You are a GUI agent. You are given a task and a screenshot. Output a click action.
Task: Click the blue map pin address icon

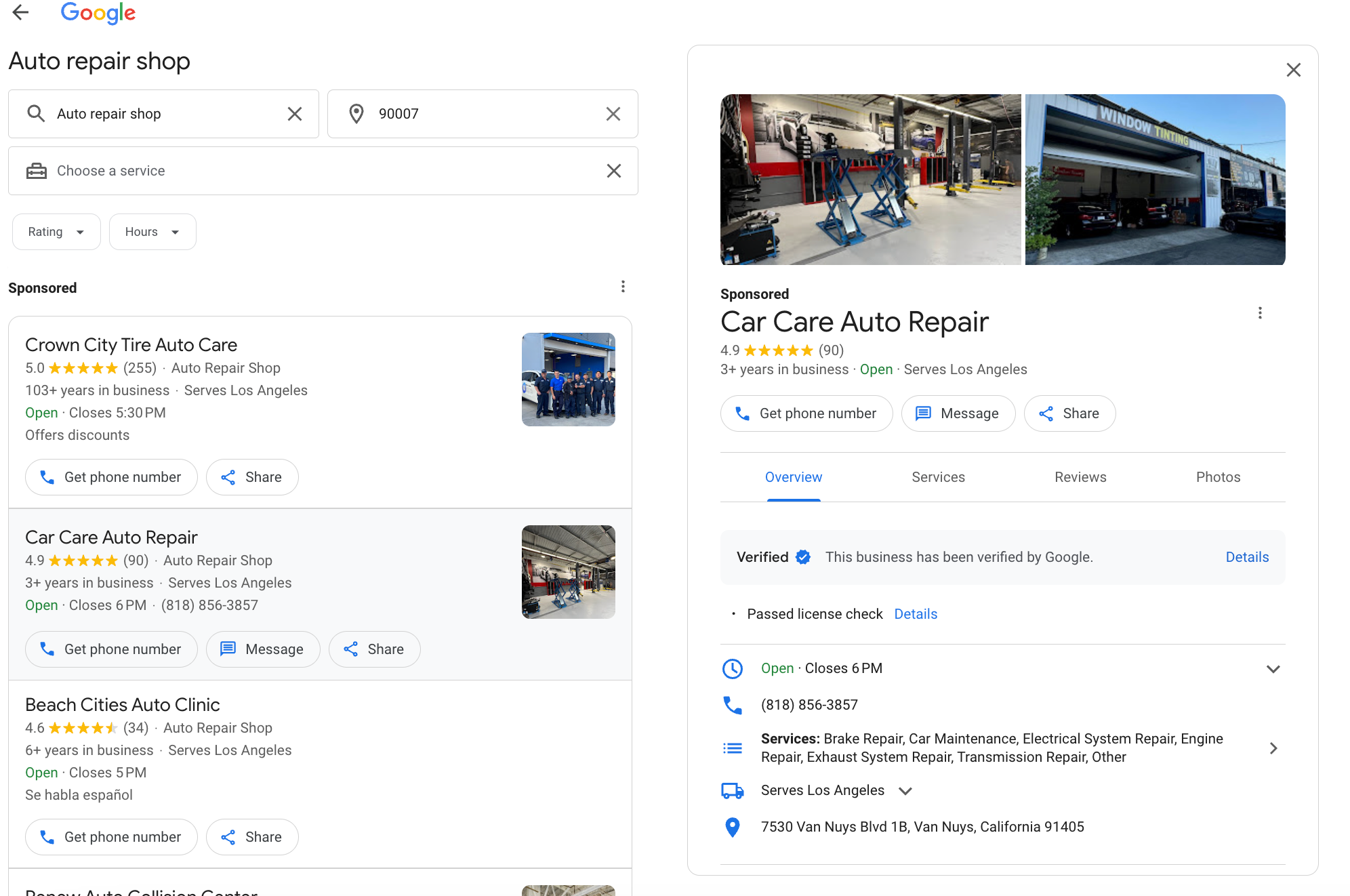click(733, 828)
